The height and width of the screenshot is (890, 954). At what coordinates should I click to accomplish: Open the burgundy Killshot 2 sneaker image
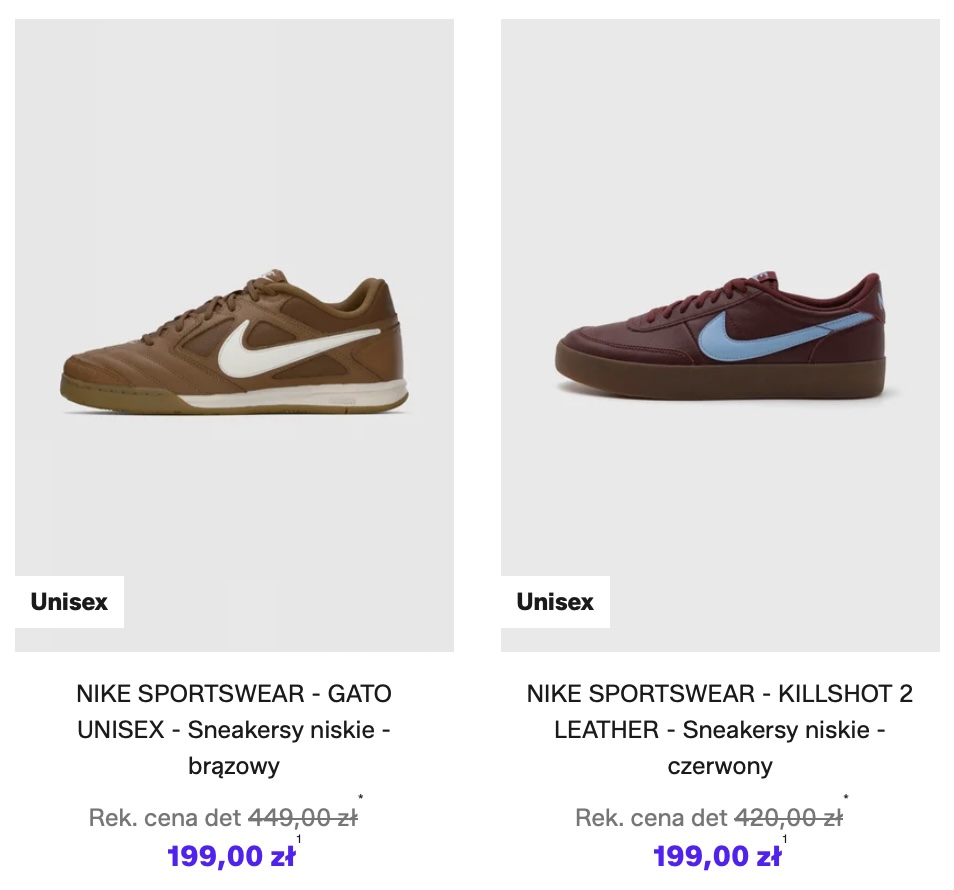(720, 340)
